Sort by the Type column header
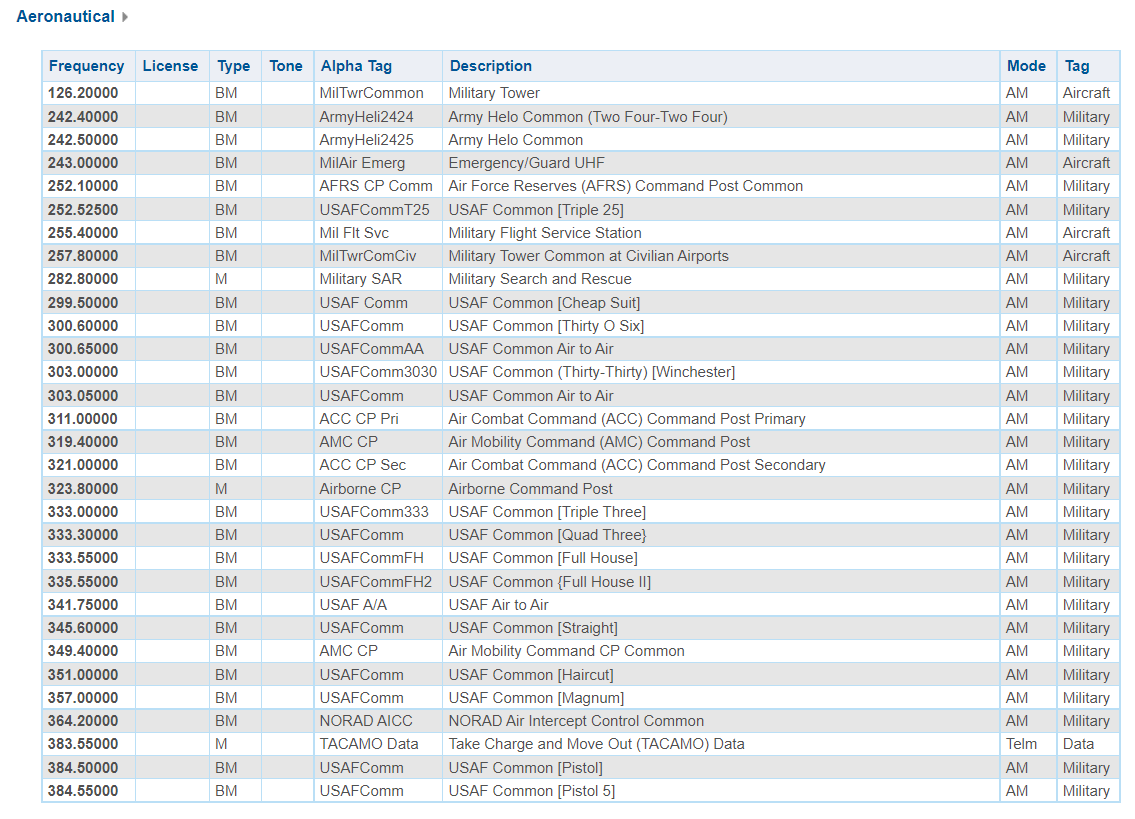Image resolution: width=1135 pixels, height=819 pixels. click(234, 66)
